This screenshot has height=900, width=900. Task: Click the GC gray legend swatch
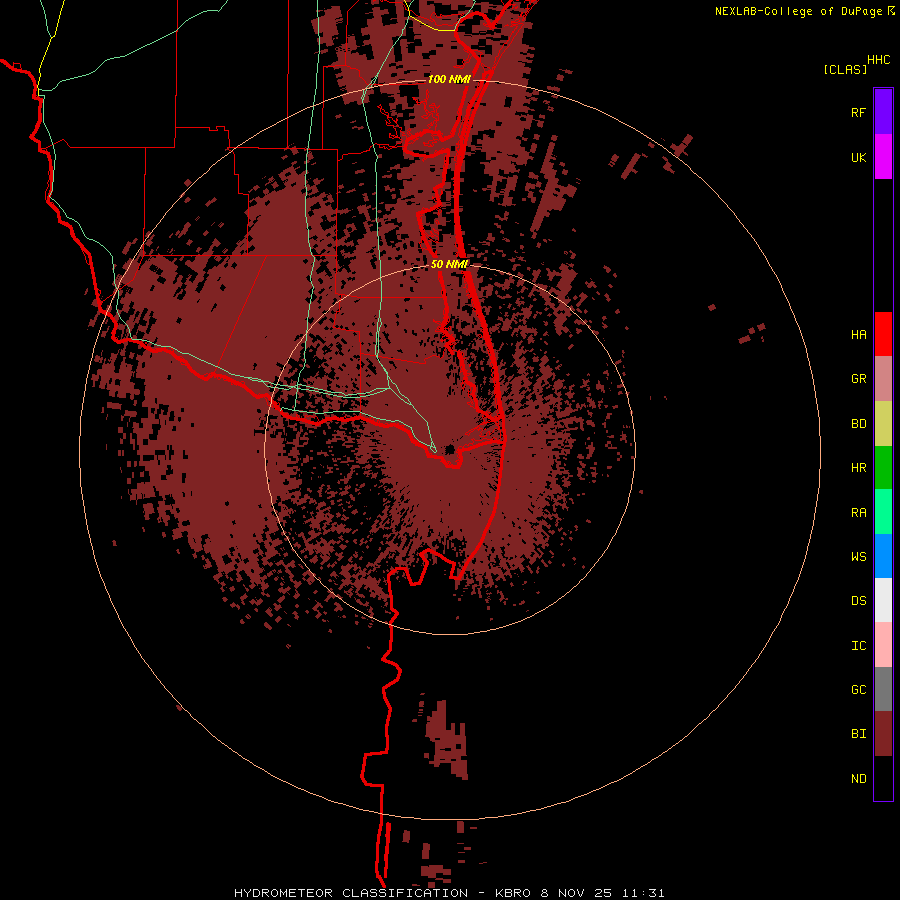pos(883,689)
